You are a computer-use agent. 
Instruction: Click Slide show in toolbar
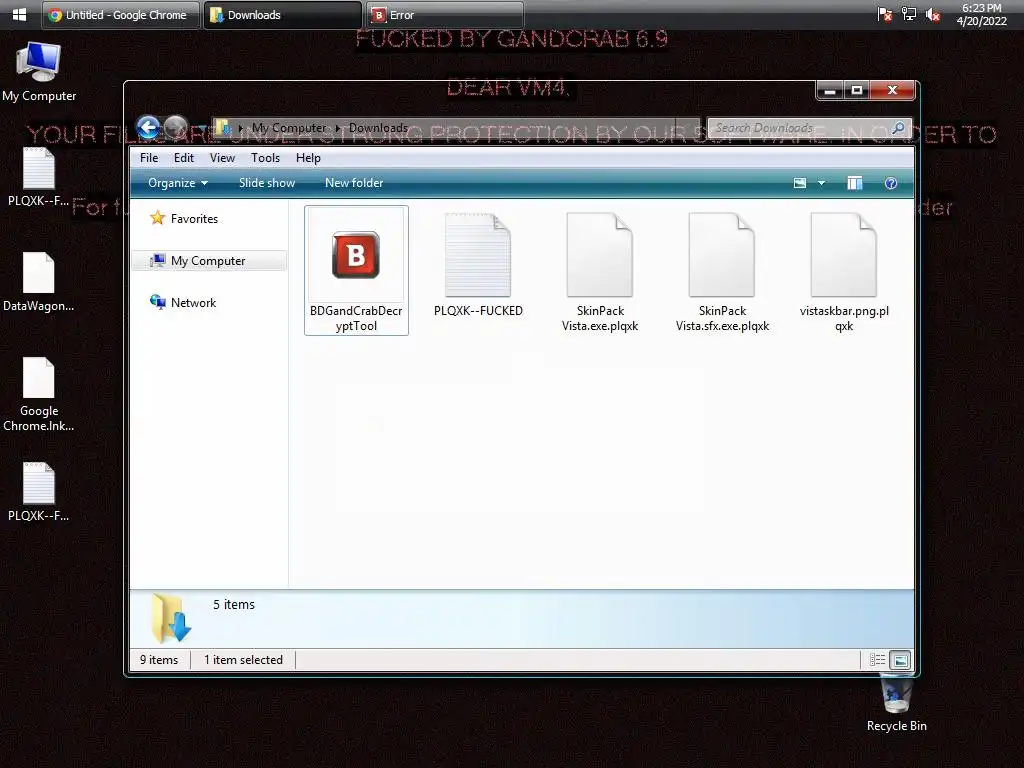266,183
